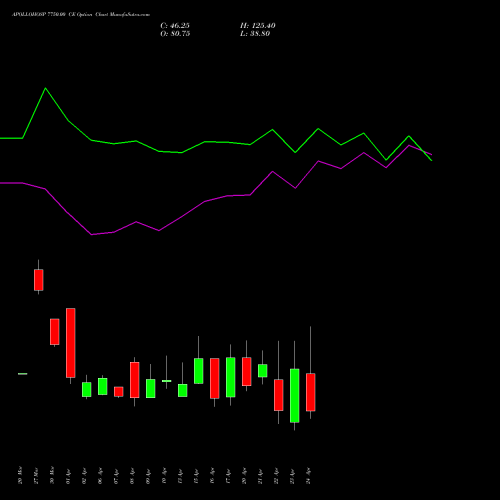Click the 01 Apr date label
The image size is (500, 500).
click(68, 476)
